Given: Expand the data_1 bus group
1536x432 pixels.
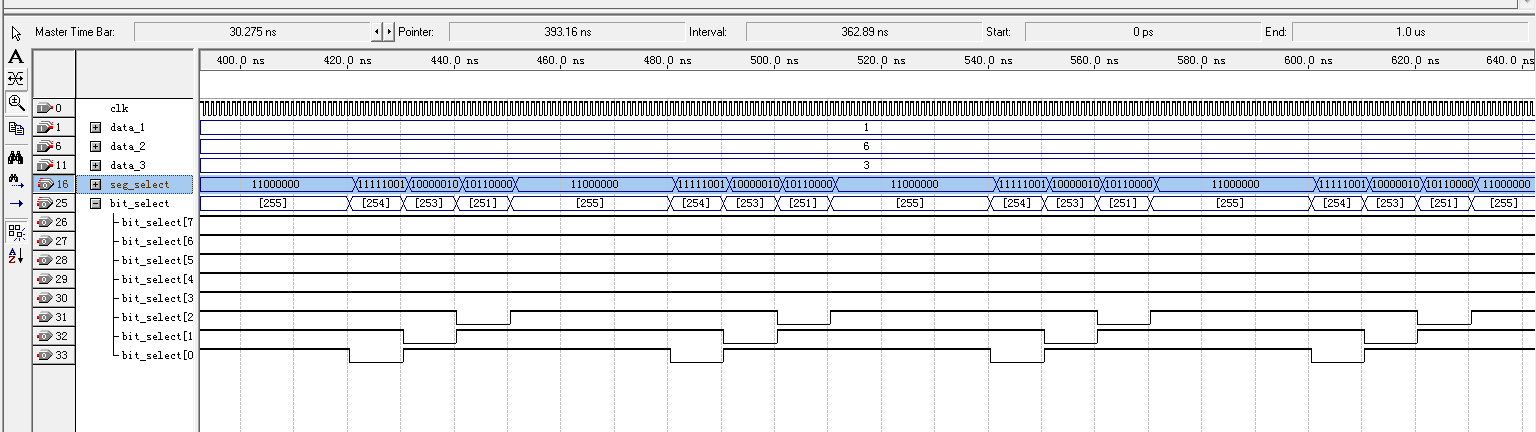Looking at the screenshot, I should tap(95, 128).
